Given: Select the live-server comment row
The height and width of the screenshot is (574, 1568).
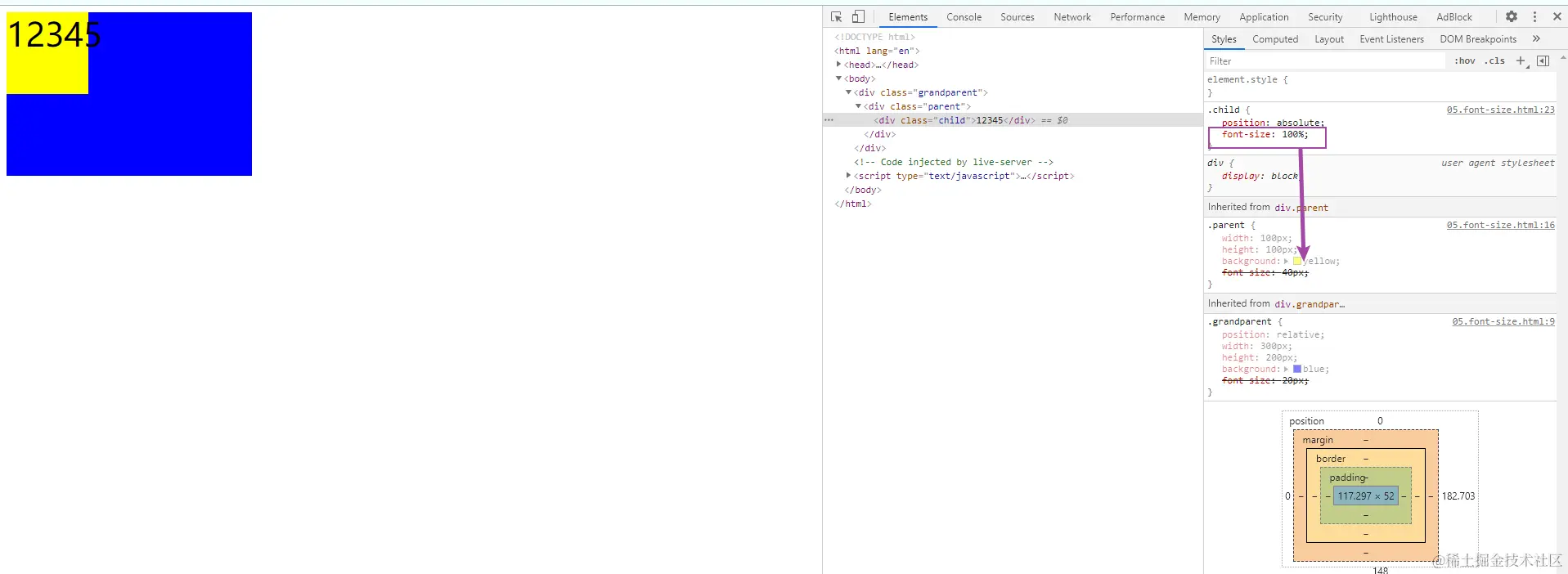Looking at the screenshot, I should (x=954, y=162).
